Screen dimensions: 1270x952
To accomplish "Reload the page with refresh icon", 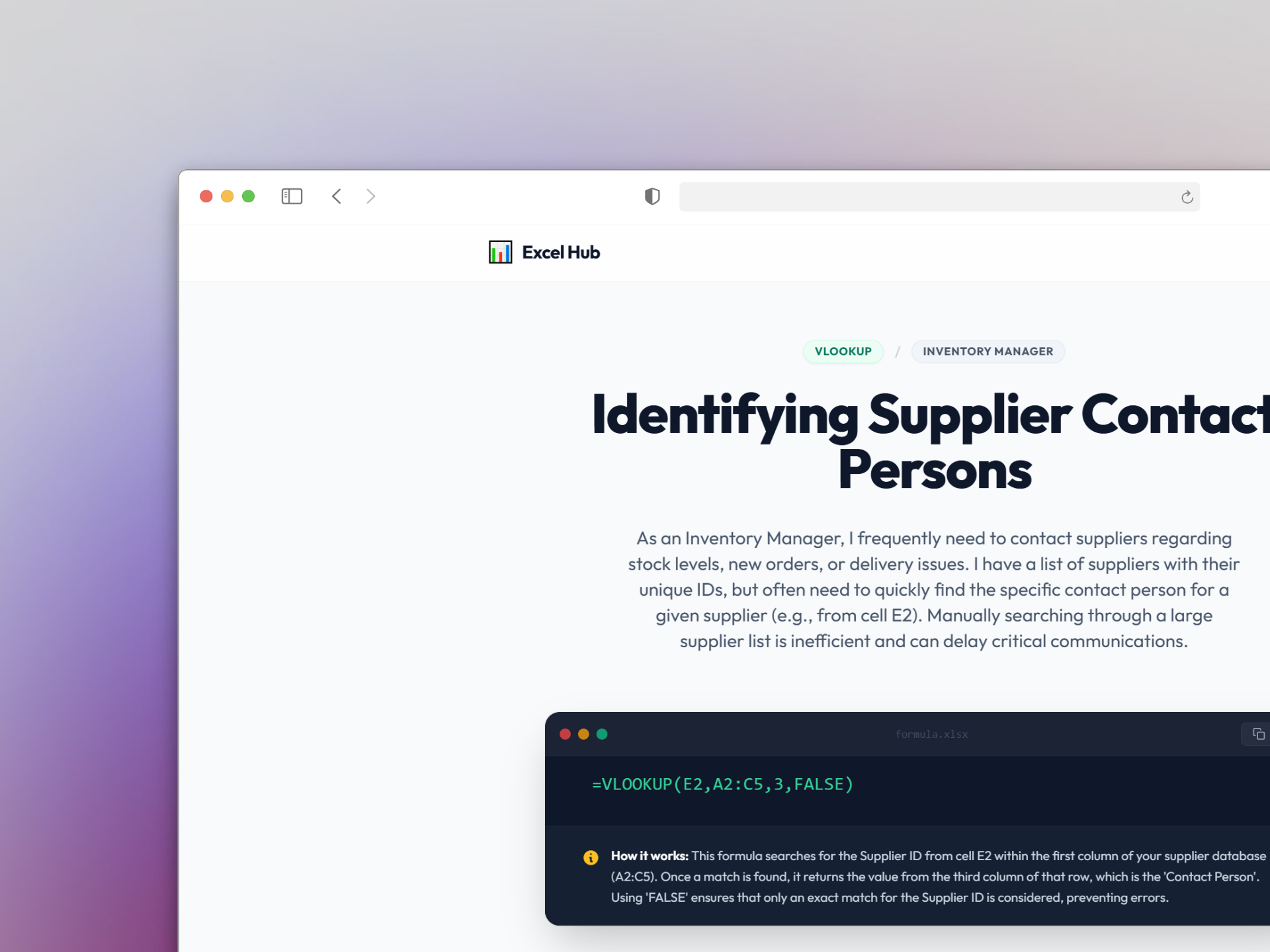I will pos(1187,197).
